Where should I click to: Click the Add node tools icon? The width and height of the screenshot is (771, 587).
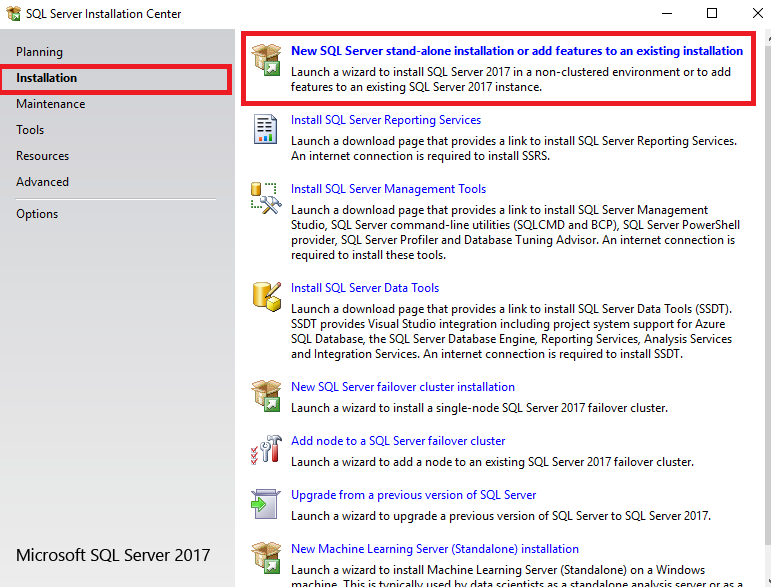click(266, 449)
